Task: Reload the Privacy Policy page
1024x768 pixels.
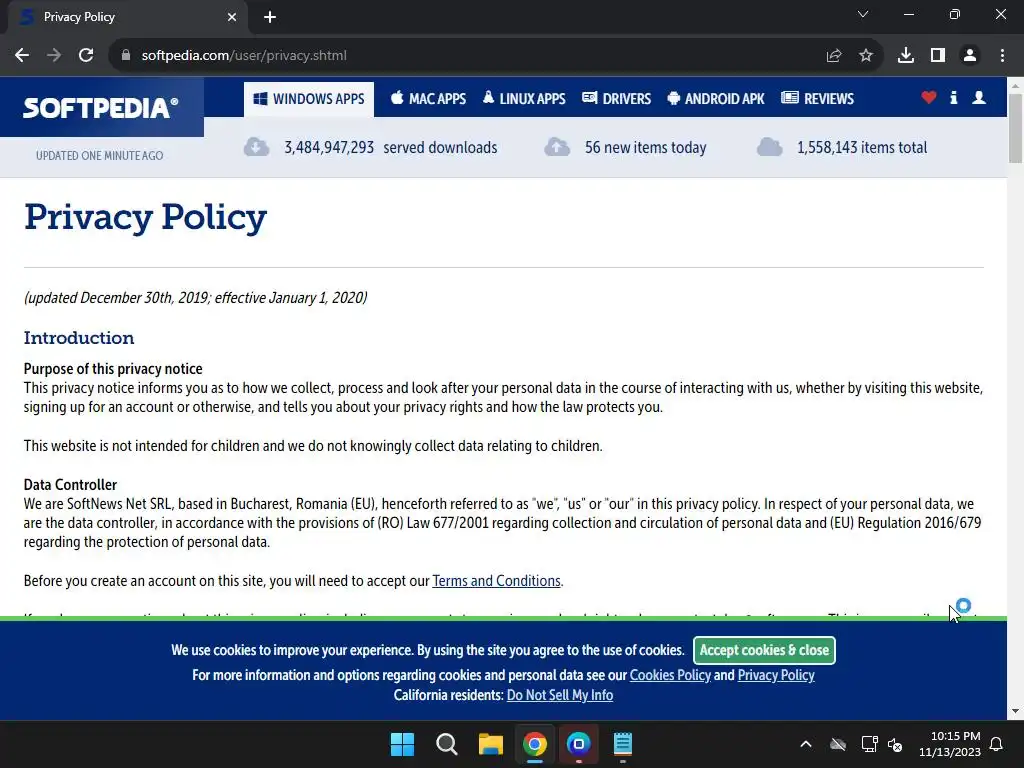Action: (86, 56)
